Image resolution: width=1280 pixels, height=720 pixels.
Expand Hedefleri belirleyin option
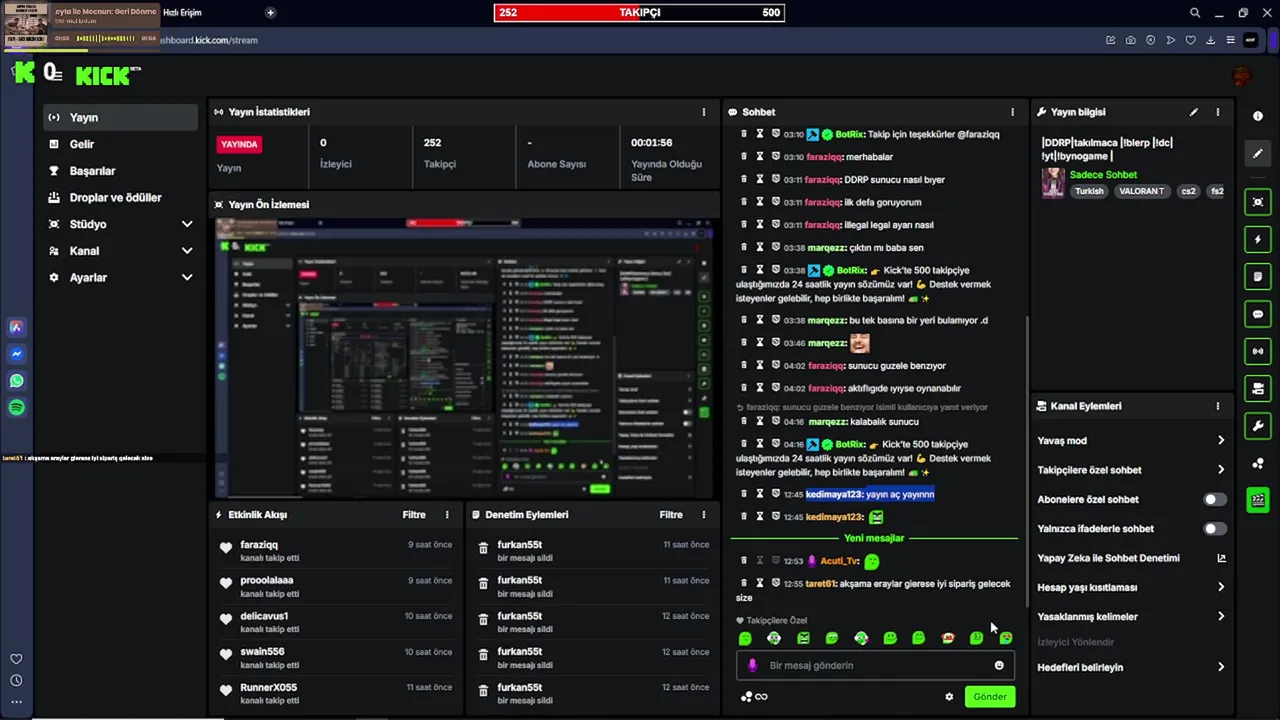tap(1131, 667)
